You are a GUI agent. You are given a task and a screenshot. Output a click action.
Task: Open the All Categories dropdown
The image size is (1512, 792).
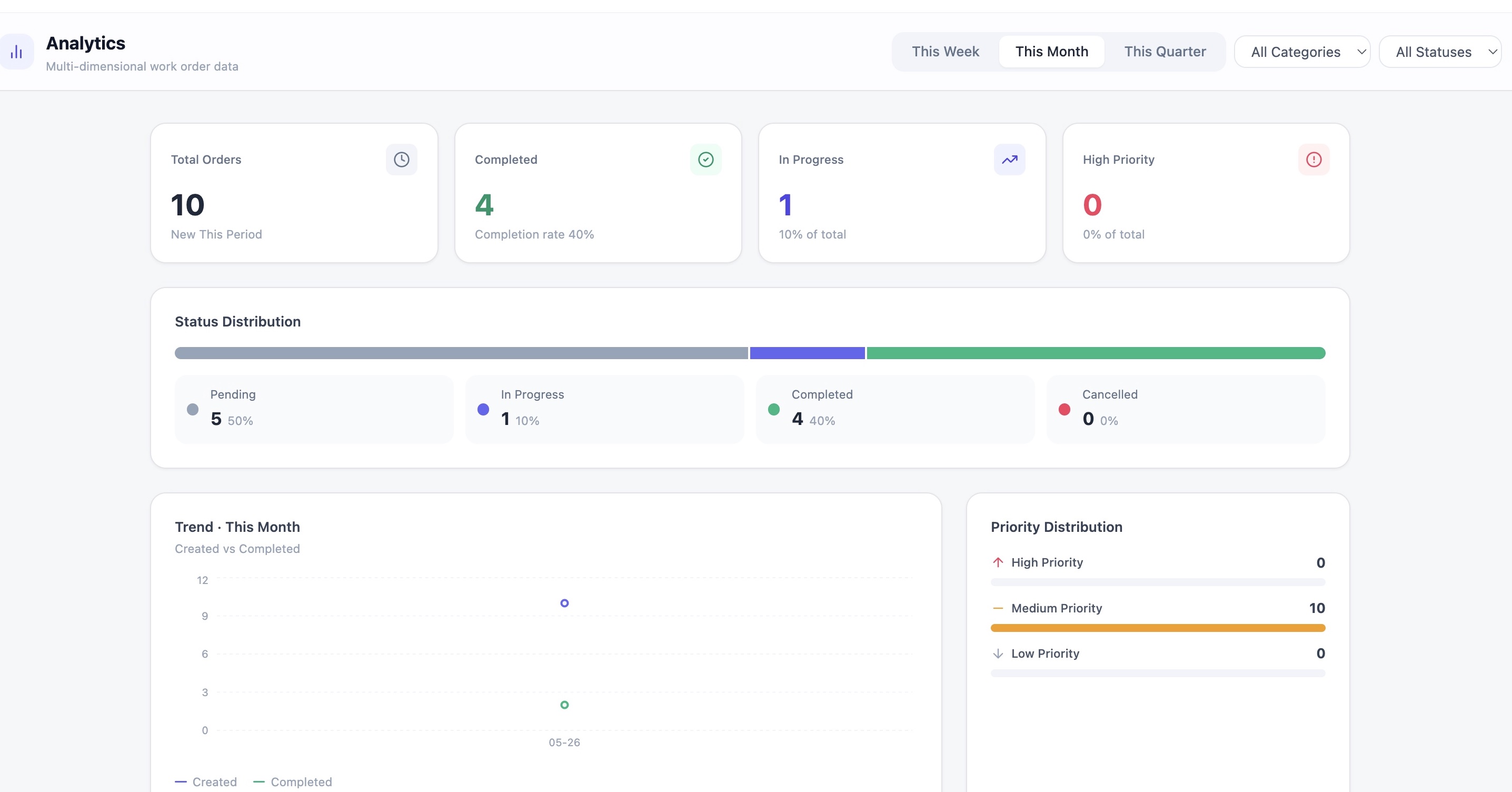click(1302, 52)
